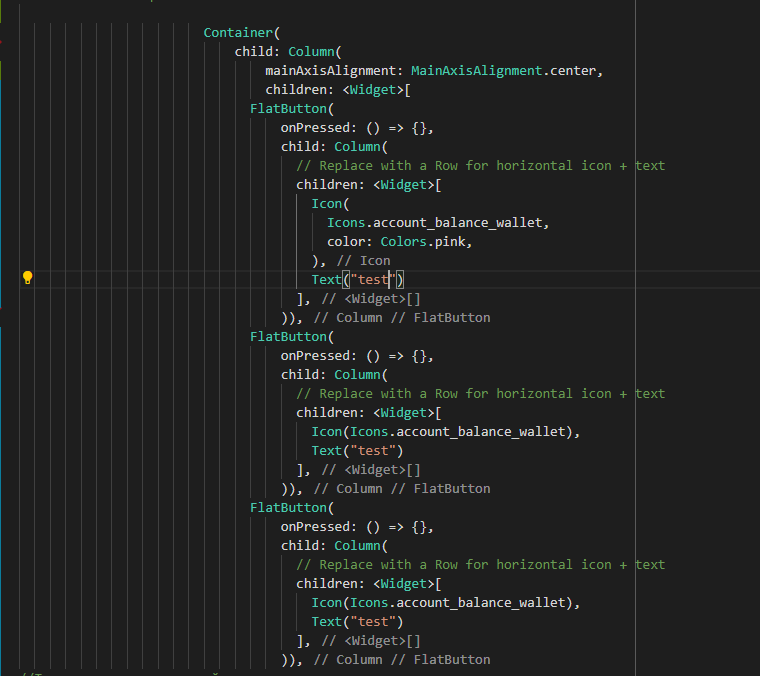Viewport: 760px width, 676px height.
Task: Click the topmost "FlatButton(" keyword
Action: point(292,109)
